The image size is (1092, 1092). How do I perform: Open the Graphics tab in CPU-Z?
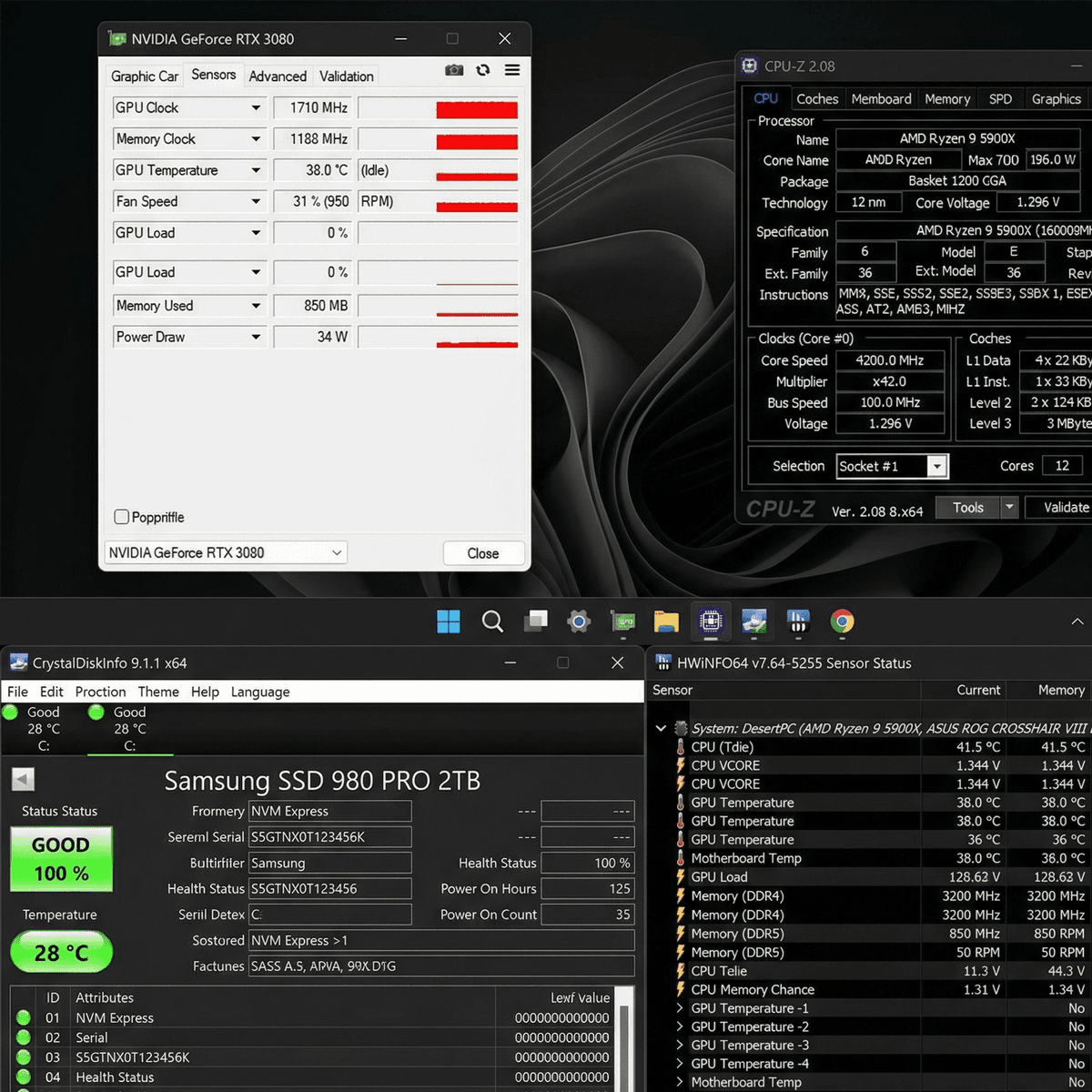1056,99
